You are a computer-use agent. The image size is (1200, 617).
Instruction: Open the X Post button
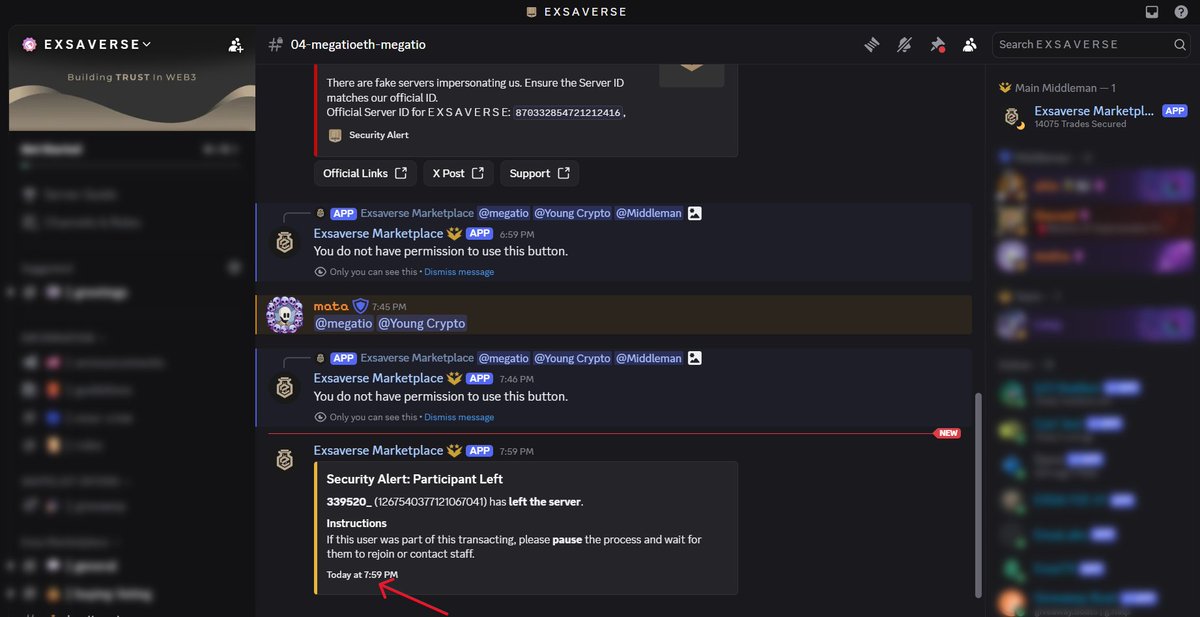(x=458, y=173)
